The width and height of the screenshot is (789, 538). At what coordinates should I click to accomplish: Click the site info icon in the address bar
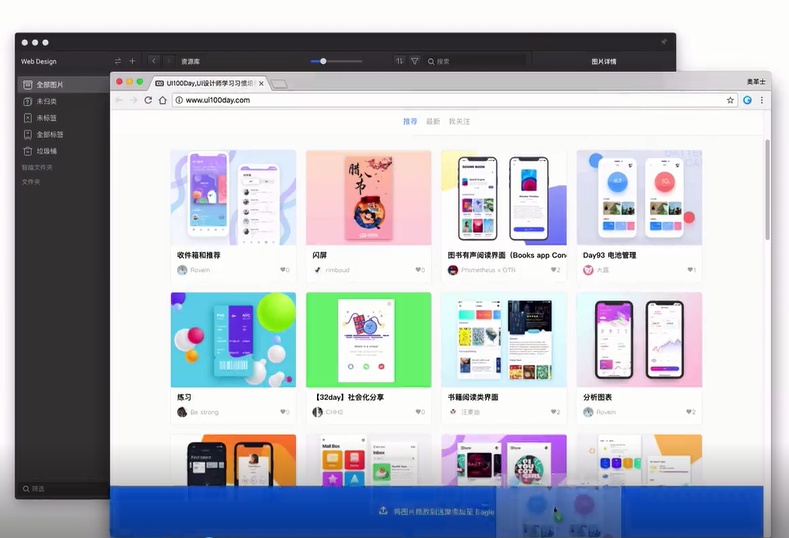click(179, 100)
